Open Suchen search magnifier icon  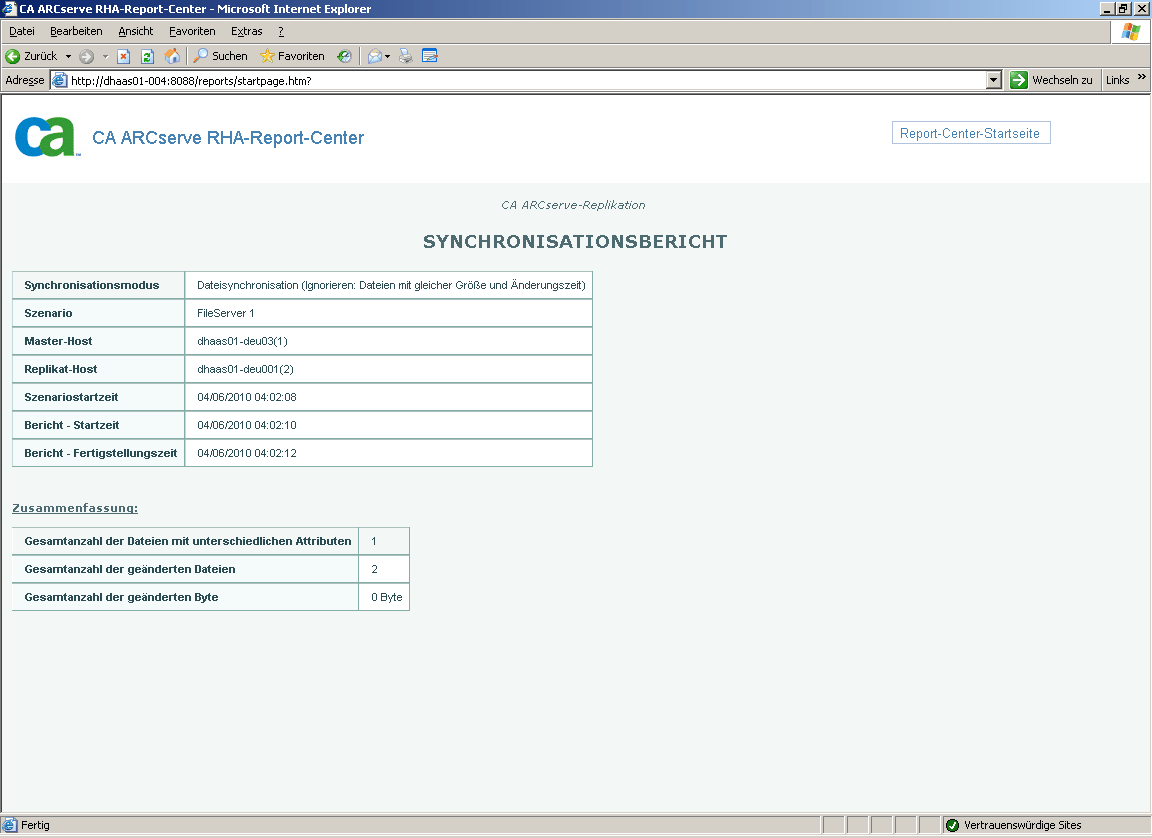[201, 56]
